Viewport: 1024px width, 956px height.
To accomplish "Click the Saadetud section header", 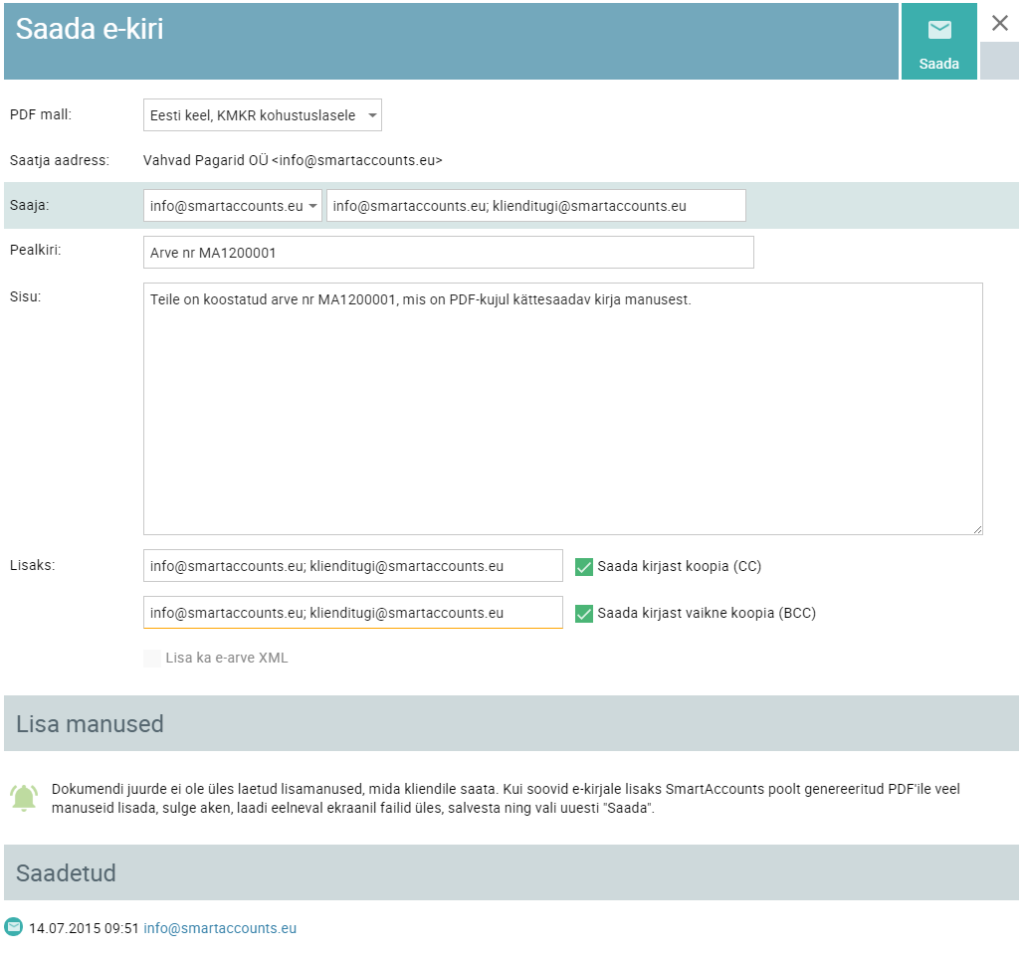I will pos(511,872).
